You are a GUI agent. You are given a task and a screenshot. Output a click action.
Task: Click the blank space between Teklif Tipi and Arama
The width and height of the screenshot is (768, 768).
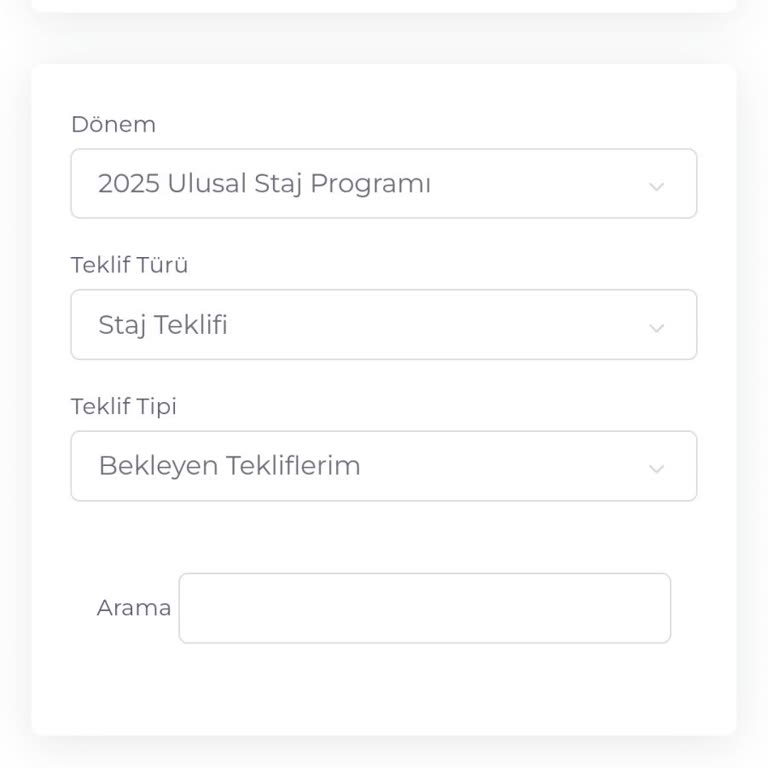coord(384,537)
